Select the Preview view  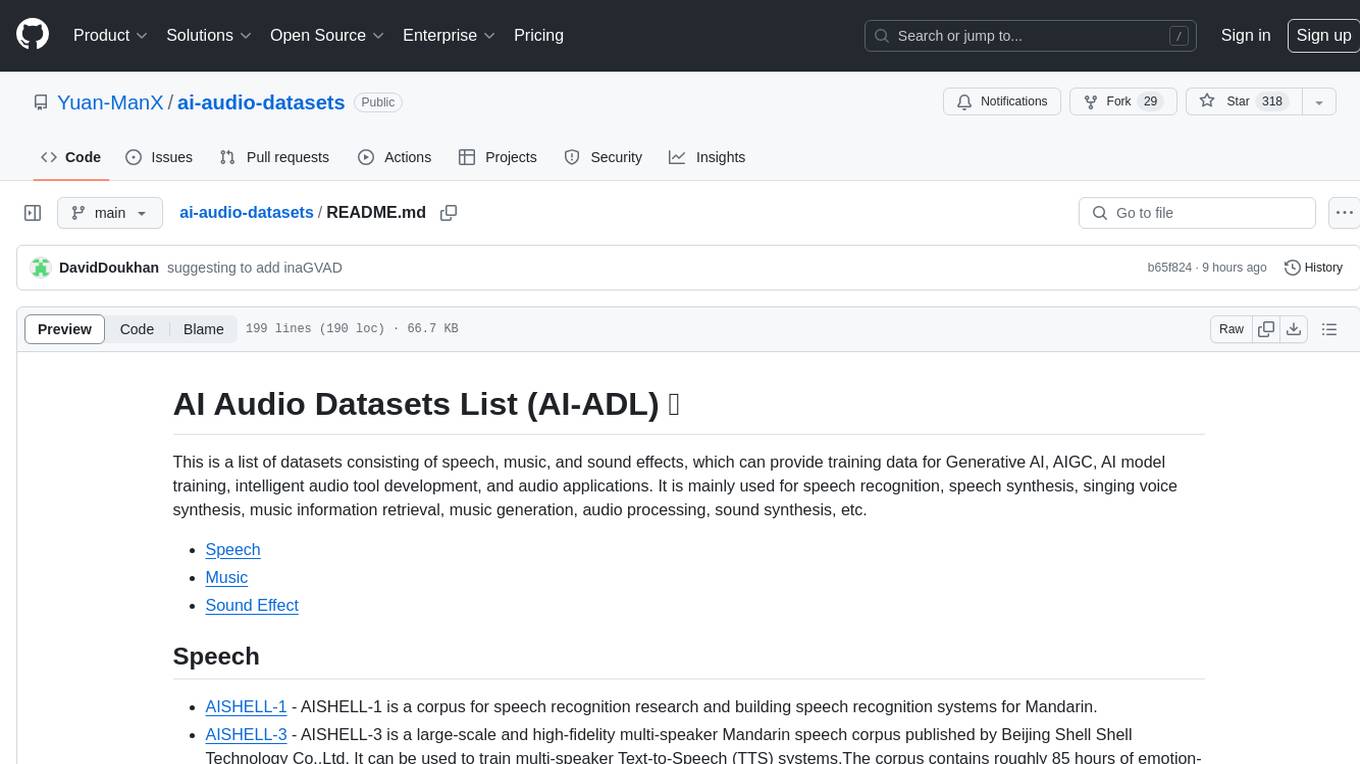point(65,329)
